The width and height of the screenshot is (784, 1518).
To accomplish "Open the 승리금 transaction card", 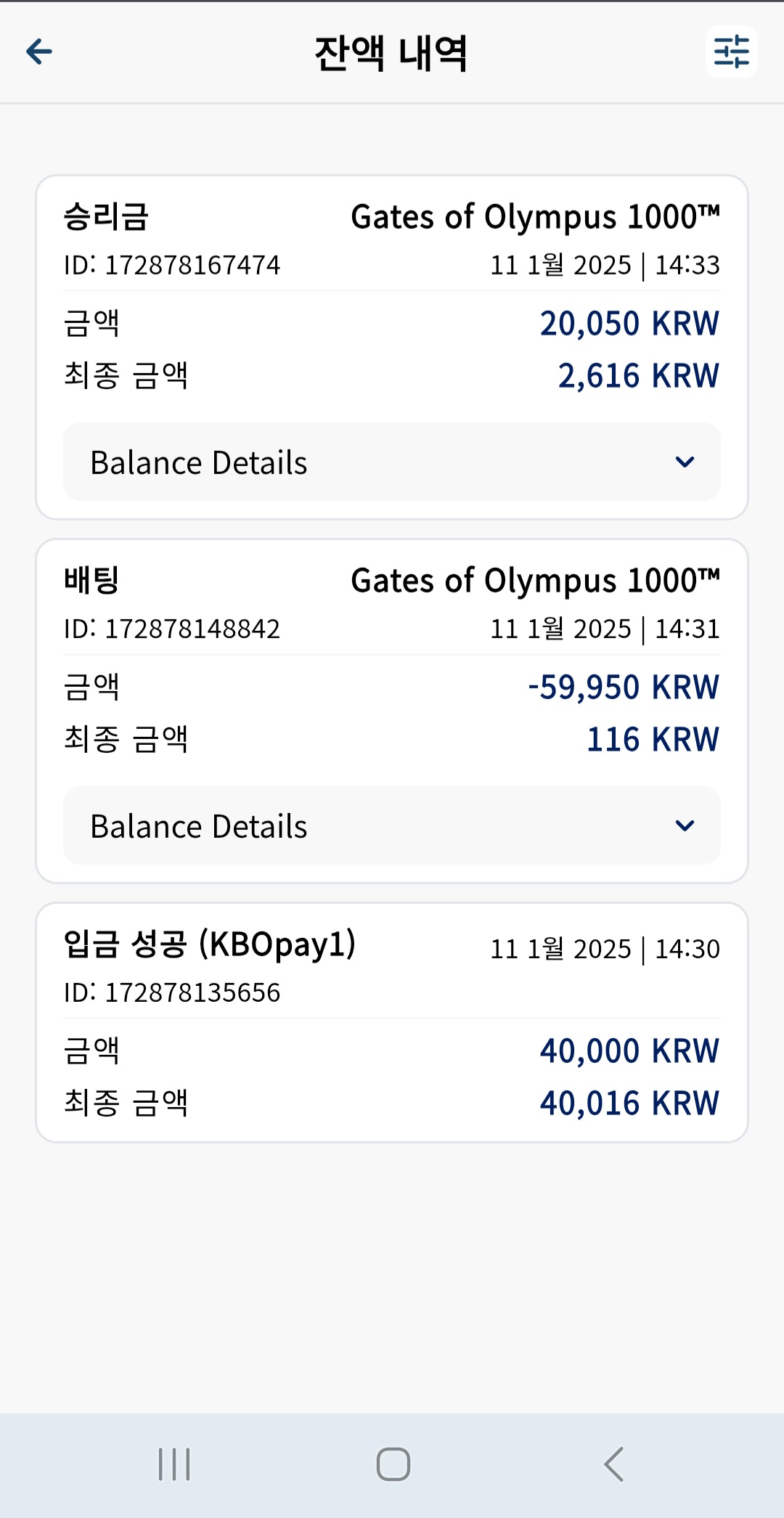I will click(392, 347).
